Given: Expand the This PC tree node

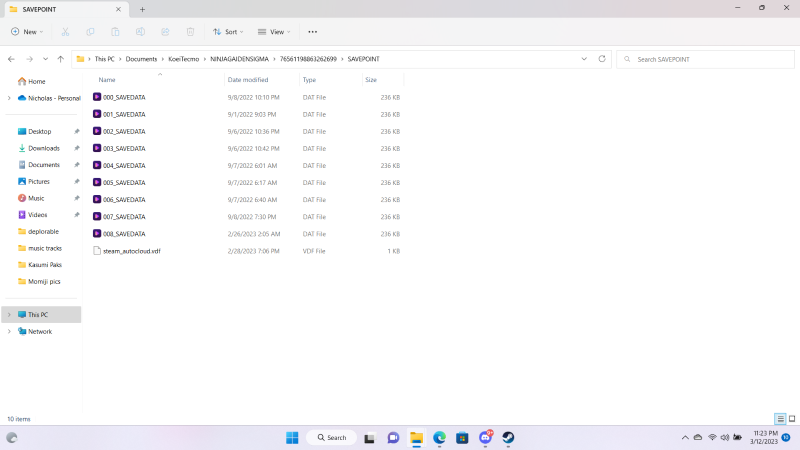Looking at the screenshot, I should (x=9, y=315).
